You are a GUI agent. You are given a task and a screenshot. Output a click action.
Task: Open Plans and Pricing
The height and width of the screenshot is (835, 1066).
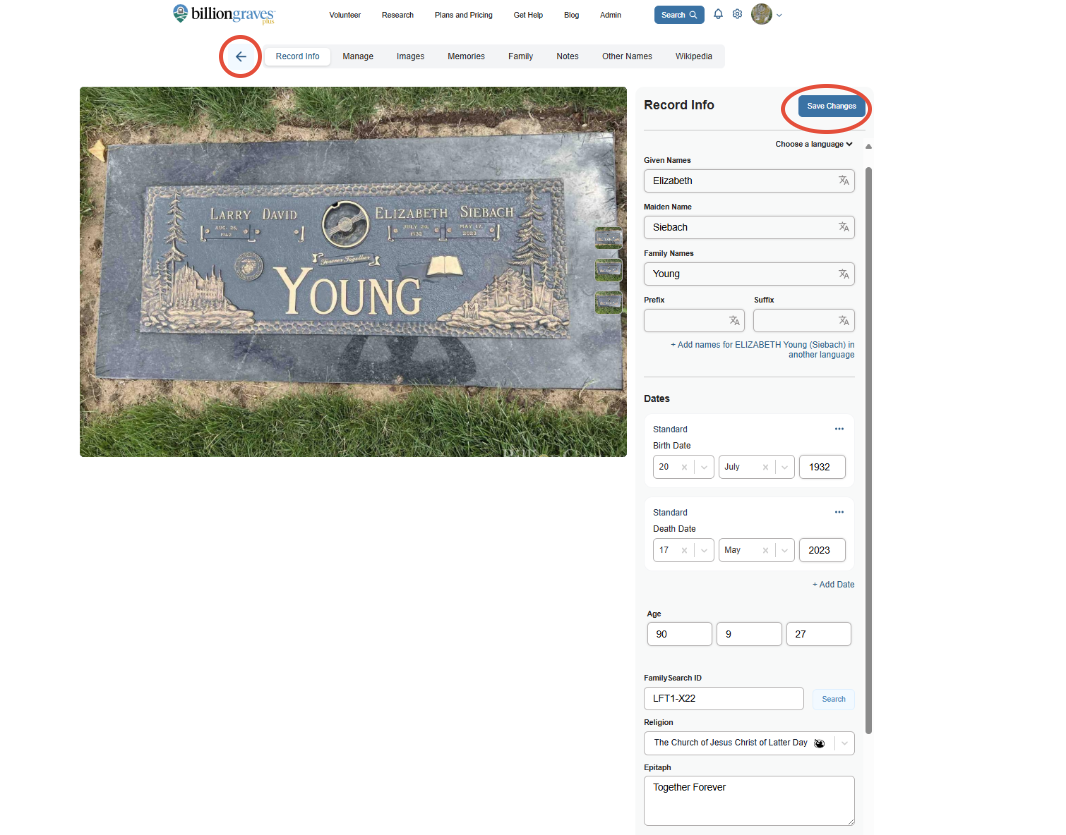point(464,15)
